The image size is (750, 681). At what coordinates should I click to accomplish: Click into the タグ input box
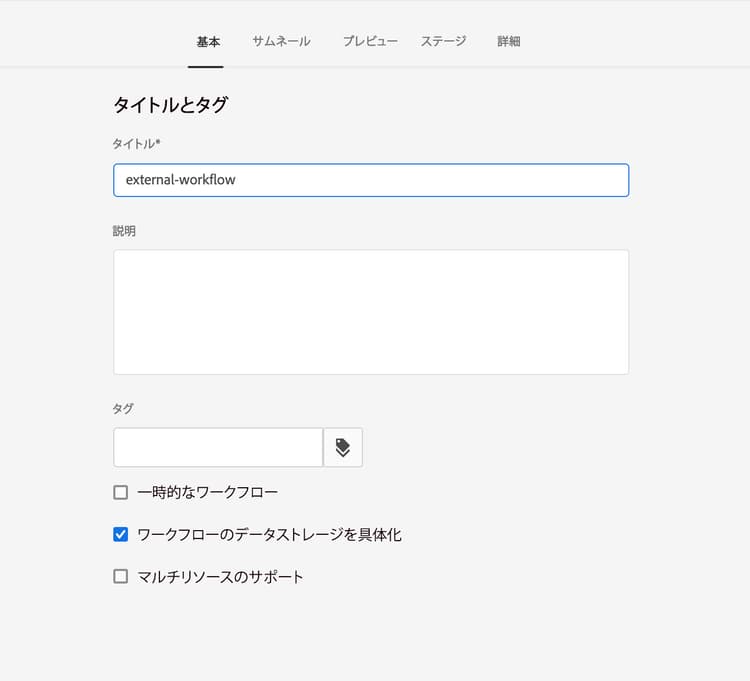click(218, 448)
